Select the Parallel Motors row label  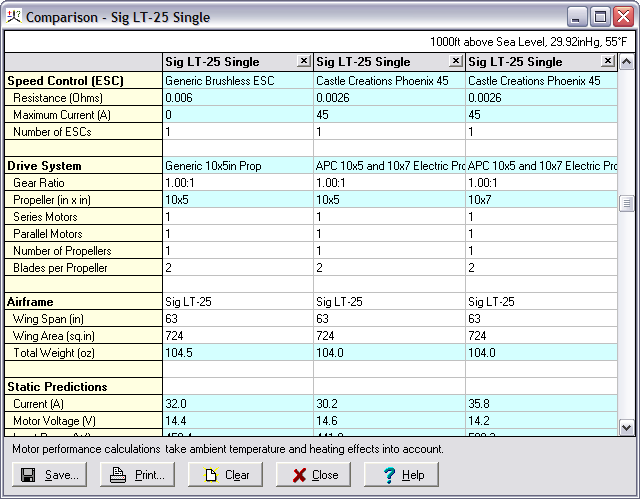84,233
